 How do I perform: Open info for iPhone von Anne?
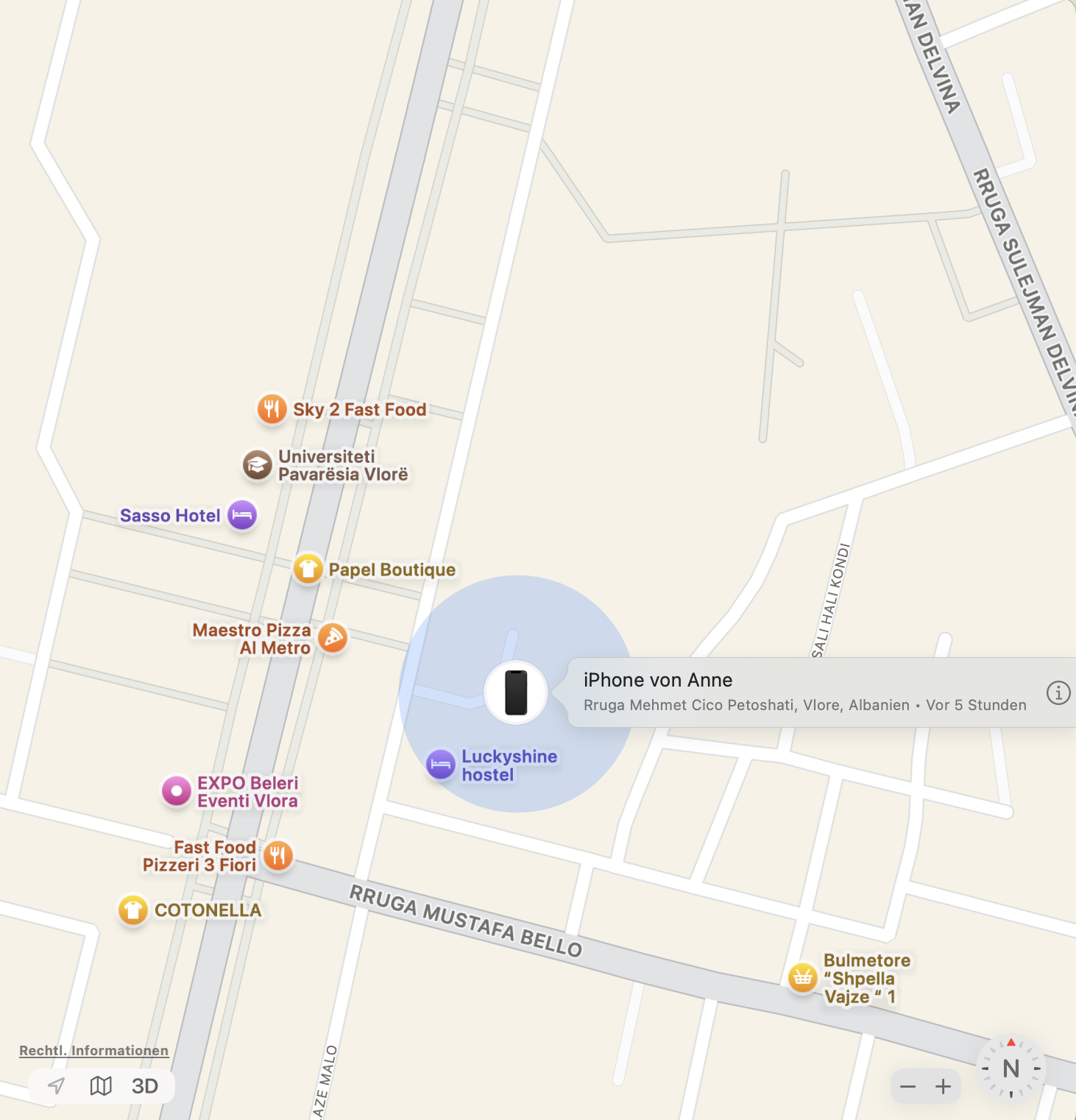tap(1058, 692)
